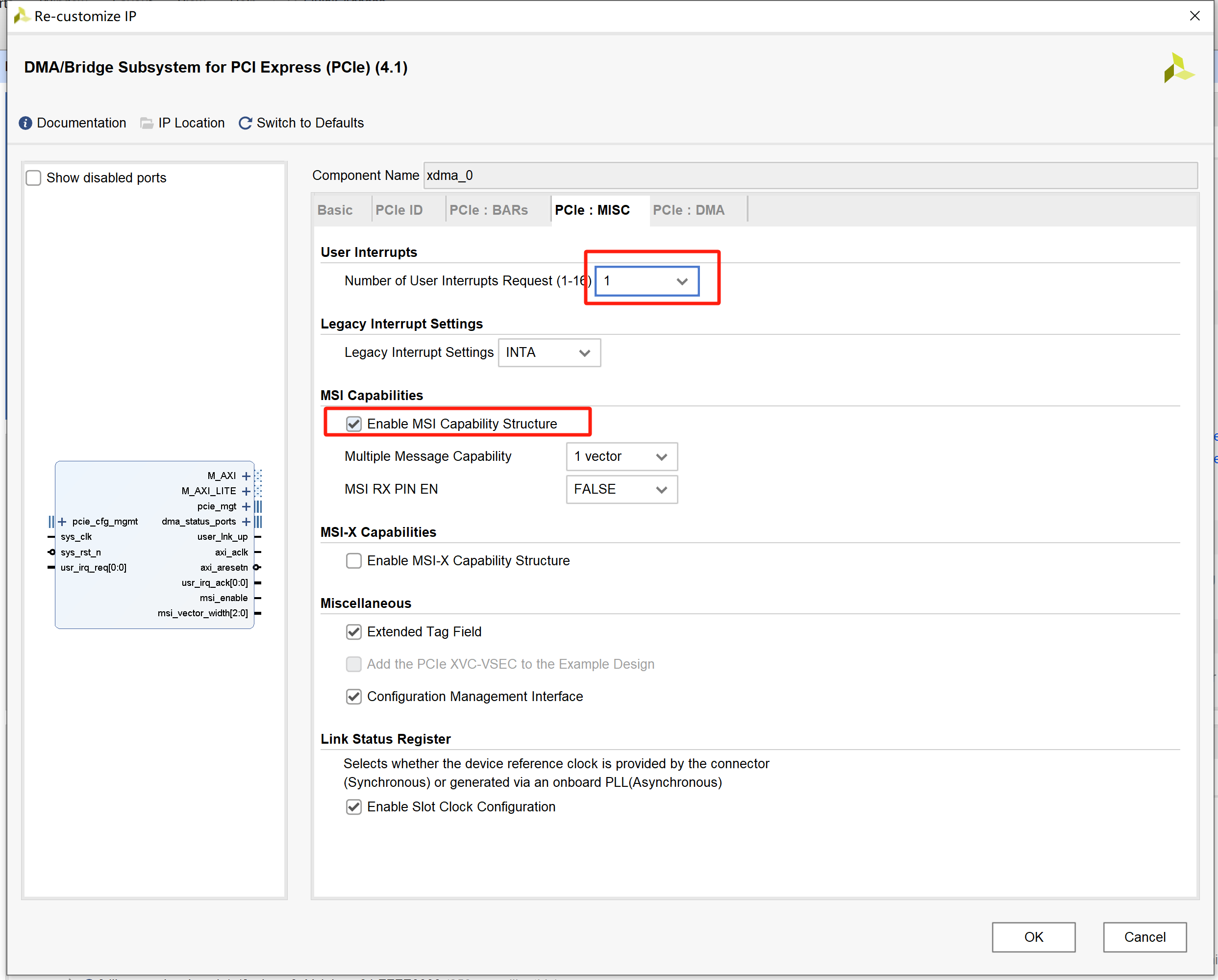
Task: Open Legacy Interrupt Settings INTA dropdown
Action: (548, 352)
